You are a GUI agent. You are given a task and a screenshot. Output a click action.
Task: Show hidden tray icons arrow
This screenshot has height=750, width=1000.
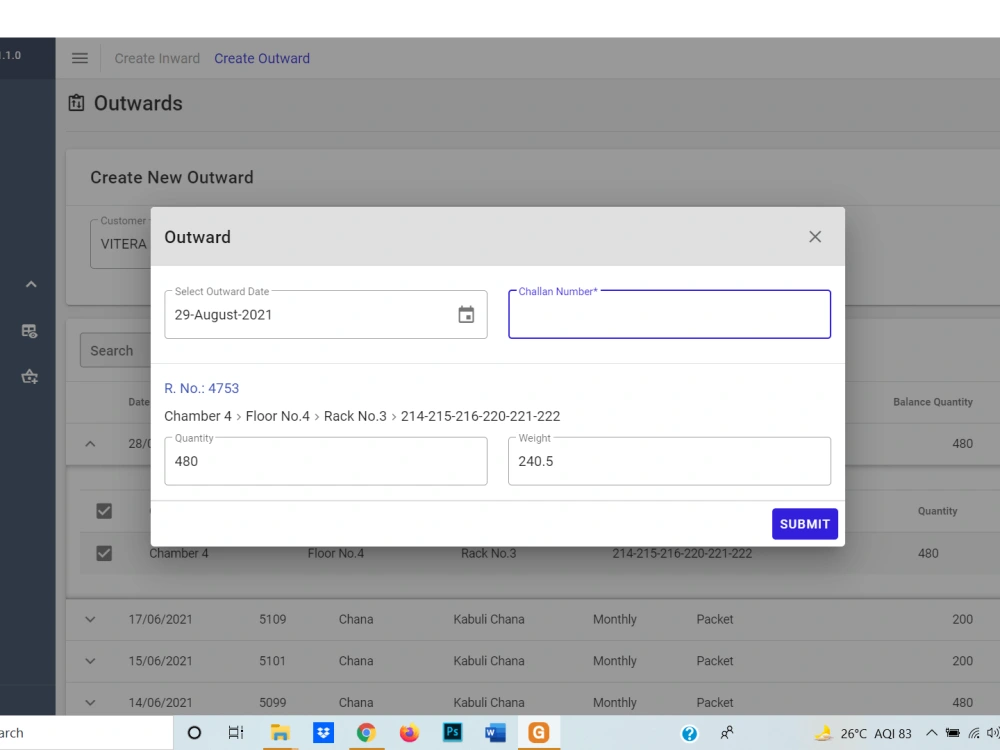[931, 733]
